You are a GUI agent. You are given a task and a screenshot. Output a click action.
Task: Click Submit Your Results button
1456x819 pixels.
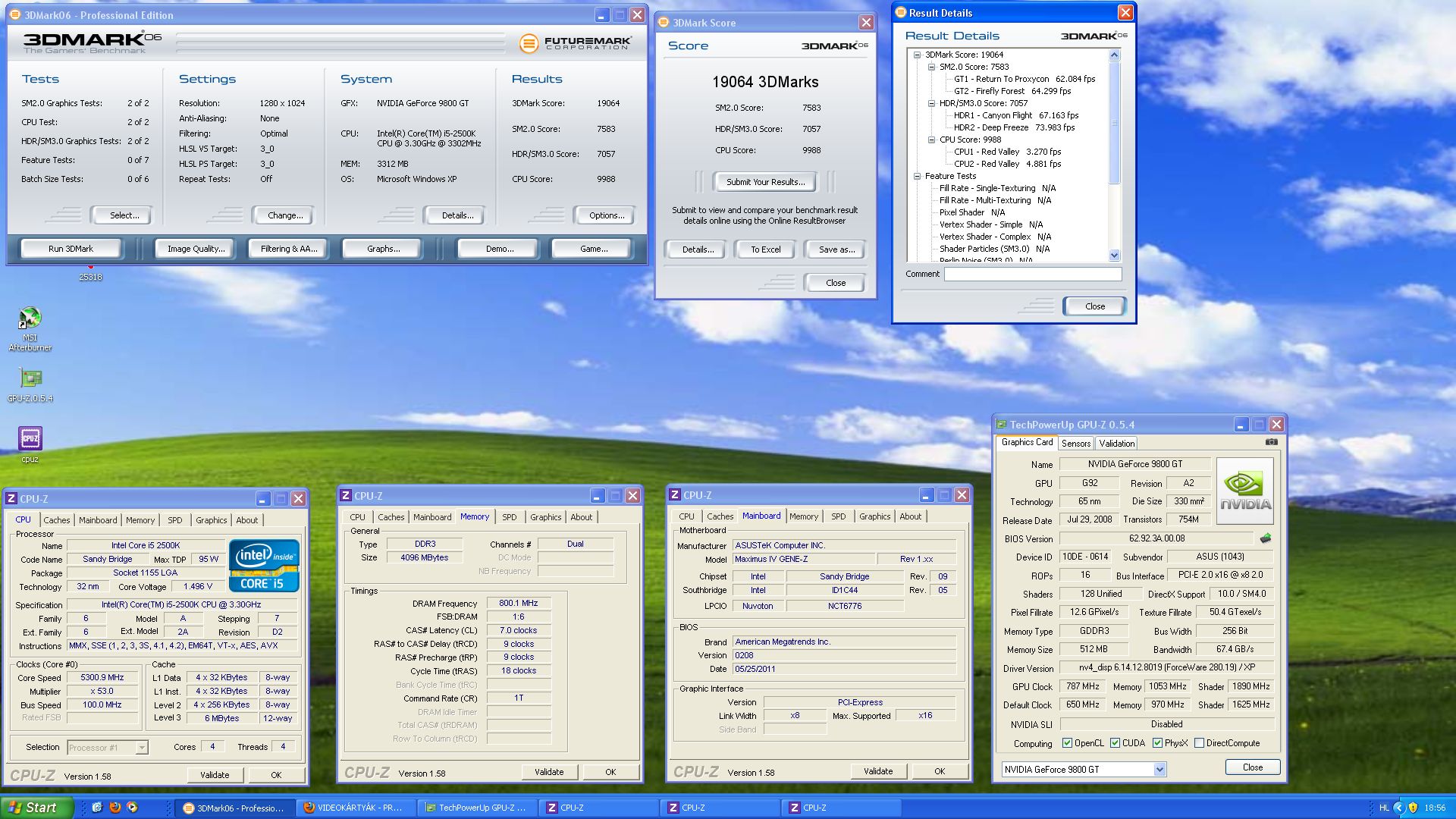(765, 182)
